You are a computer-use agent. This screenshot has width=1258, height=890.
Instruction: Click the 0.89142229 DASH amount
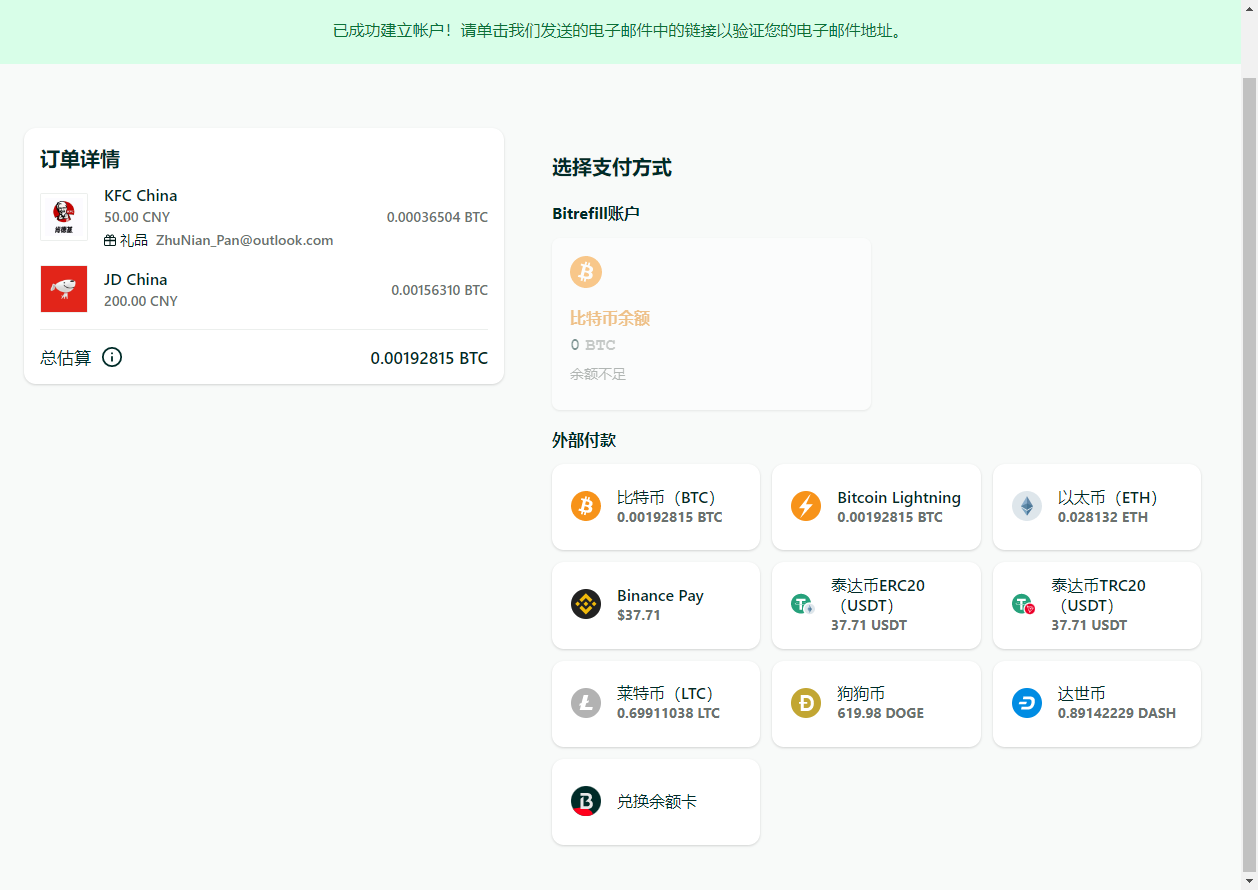pyautogui.click(x=1117, y=713)
